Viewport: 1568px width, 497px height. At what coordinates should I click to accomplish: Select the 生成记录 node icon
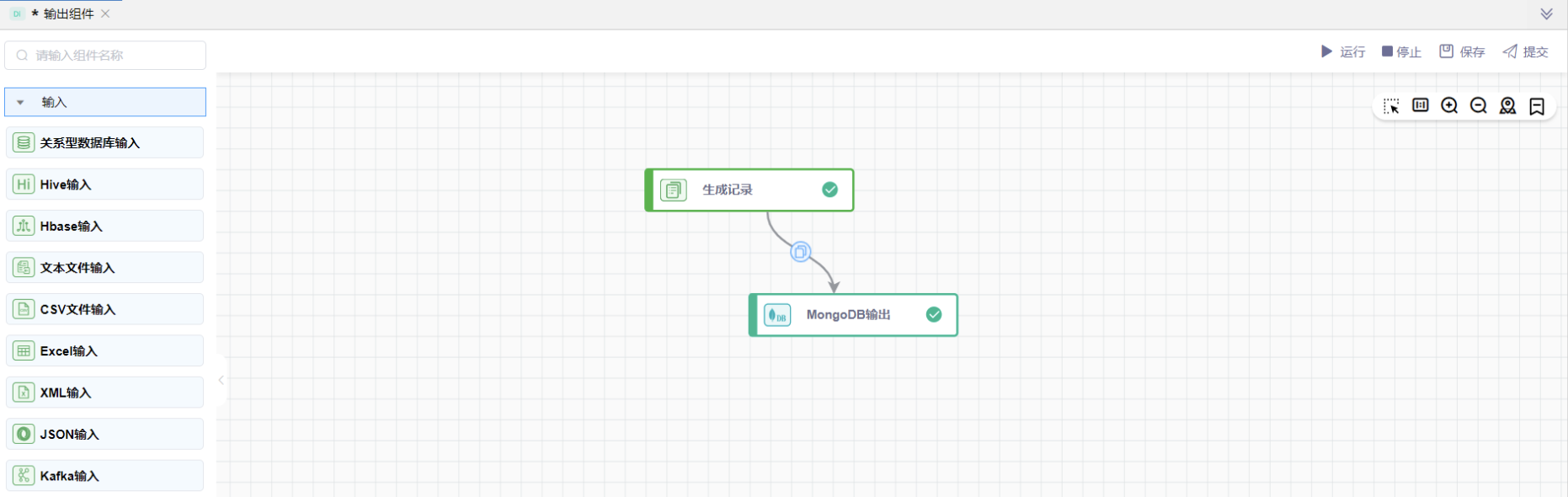(674, 190)
